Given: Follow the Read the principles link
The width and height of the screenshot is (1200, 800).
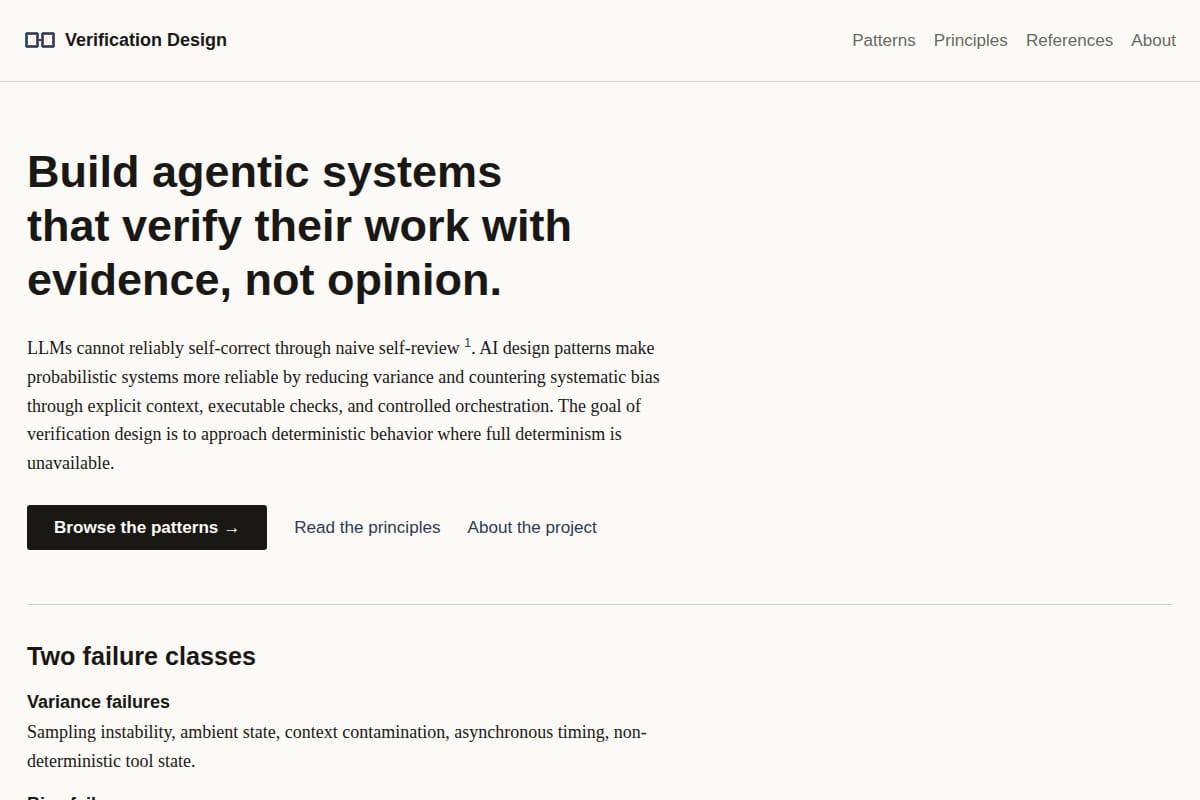Looking at the screenshot, I should 367,527.
